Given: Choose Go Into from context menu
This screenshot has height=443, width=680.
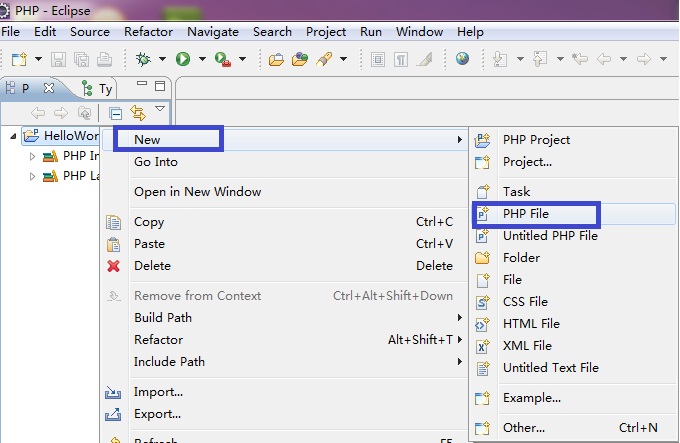Looking at the screenshot, I should click(x=285, y=162).
